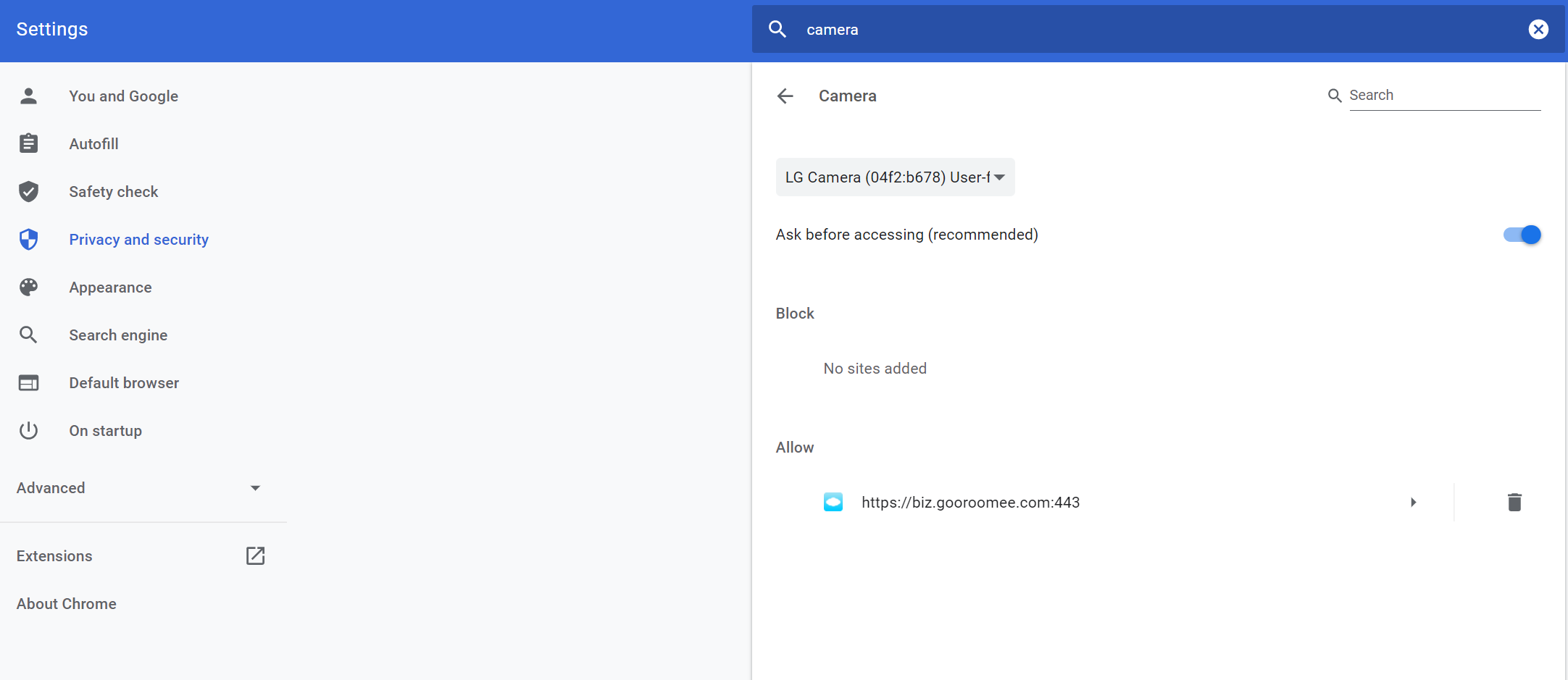Go to Autofill settings
Image resolution: width=1568 pixels, height=680 pixels.
point(93,144)
